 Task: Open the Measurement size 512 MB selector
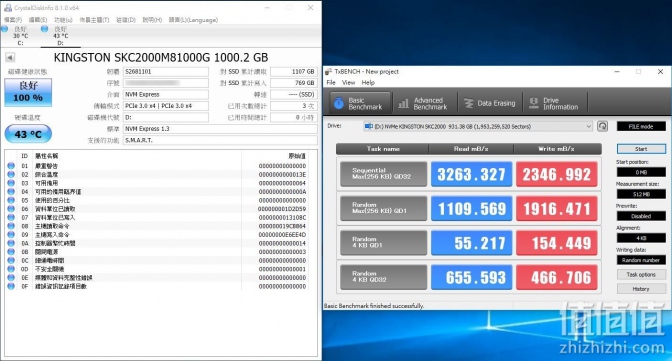pyautogui.click(x=641, y=194)
